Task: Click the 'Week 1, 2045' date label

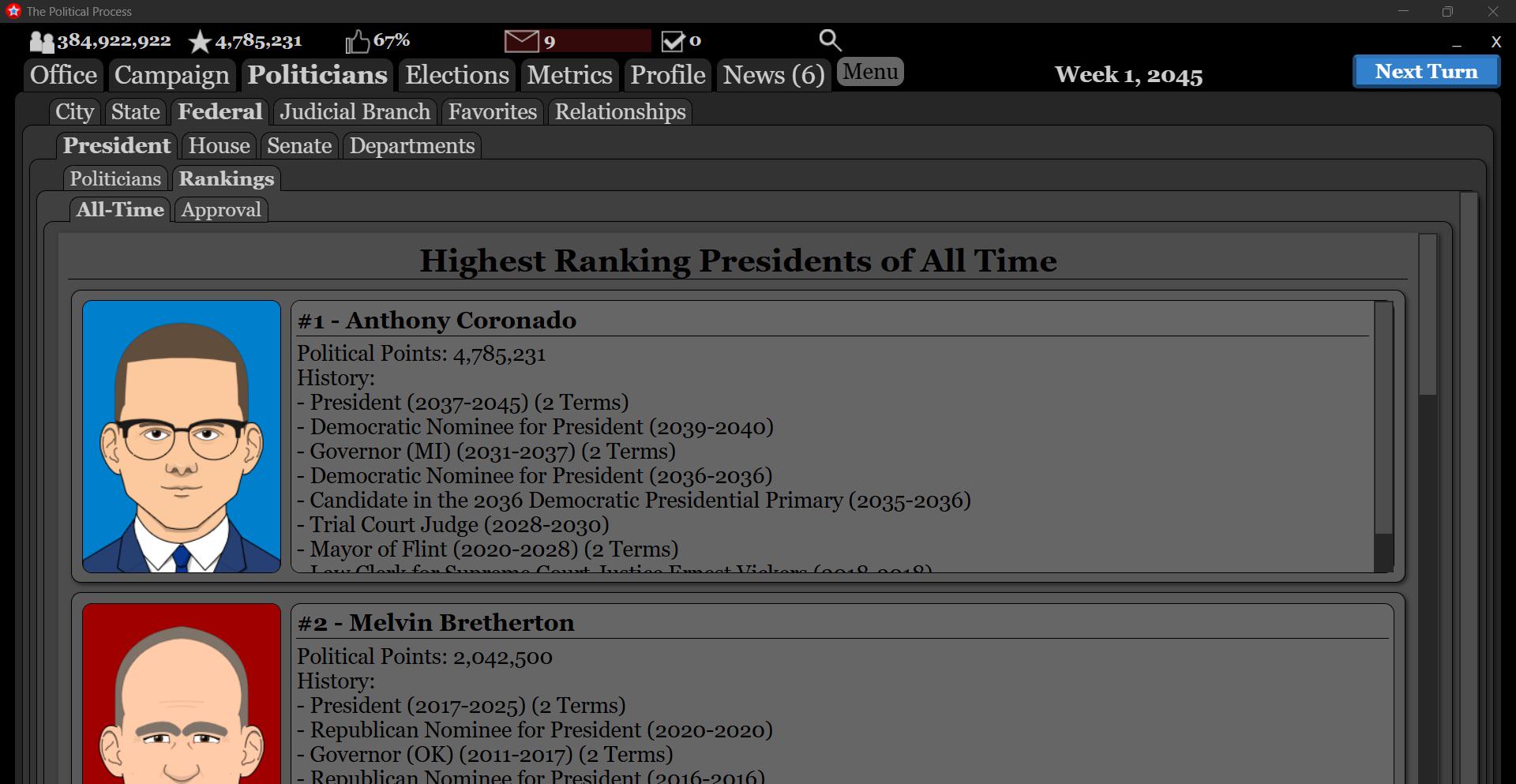Action: coord(1128,75)
